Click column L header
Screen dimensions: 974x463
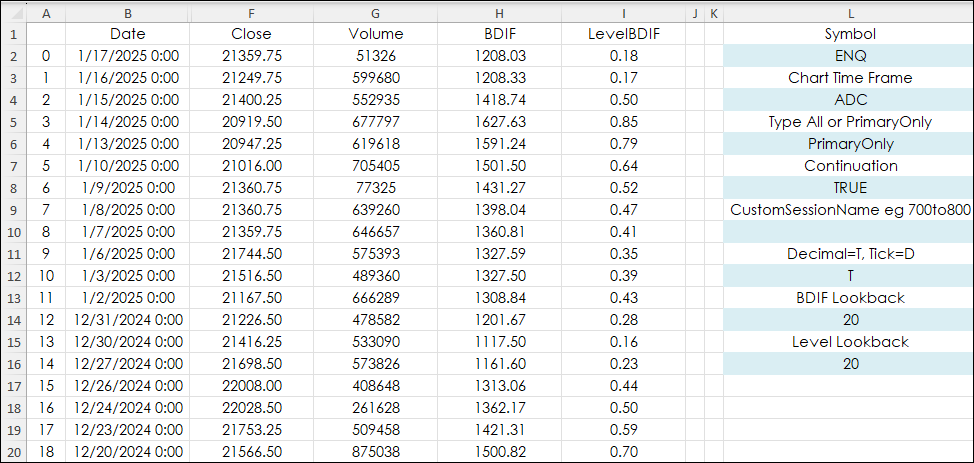click(x=849, y=12)
